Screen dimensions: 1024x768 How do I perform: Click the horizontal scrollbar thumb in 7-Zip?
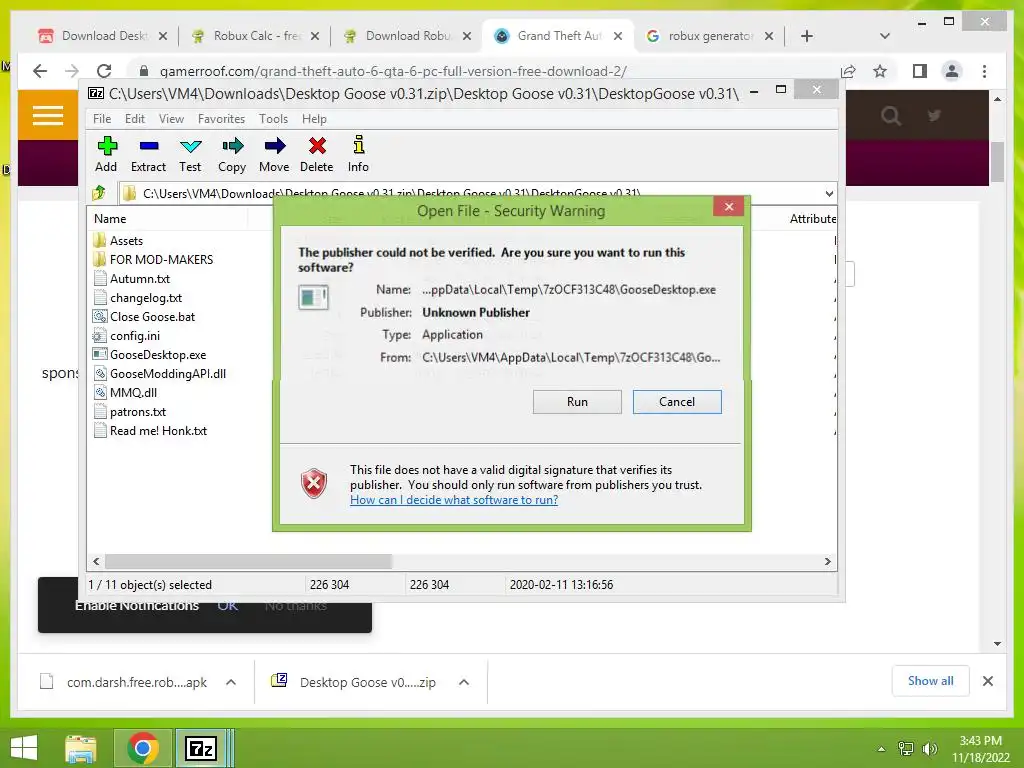[248, 562]
